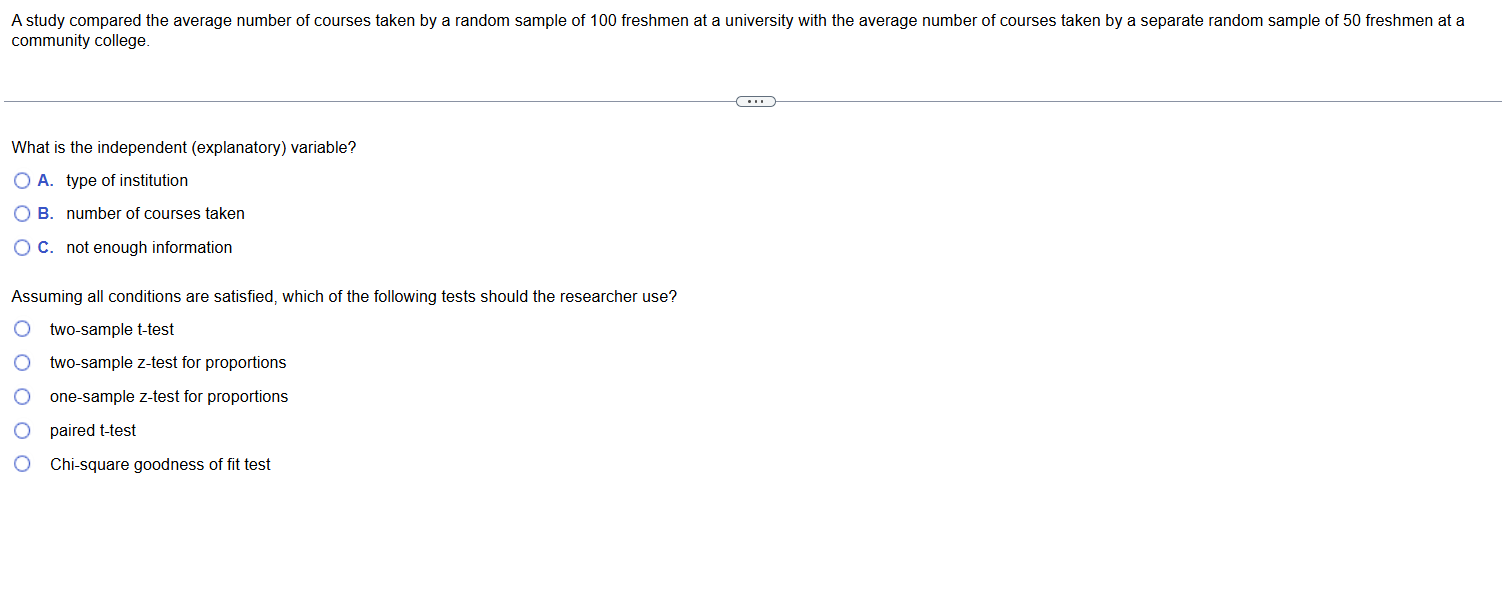Select radio button for option C

click(22, 248)
